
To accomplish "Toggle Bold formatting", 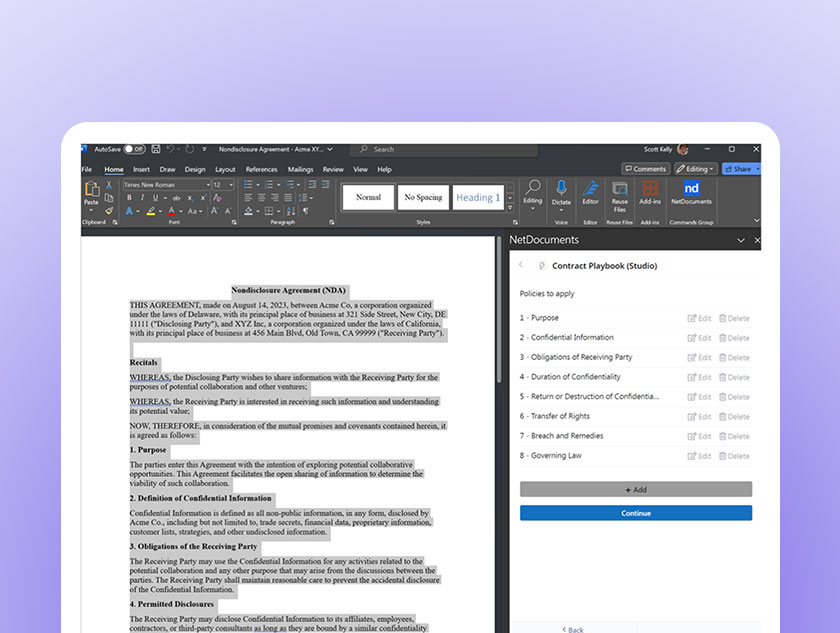I will 129,198.
